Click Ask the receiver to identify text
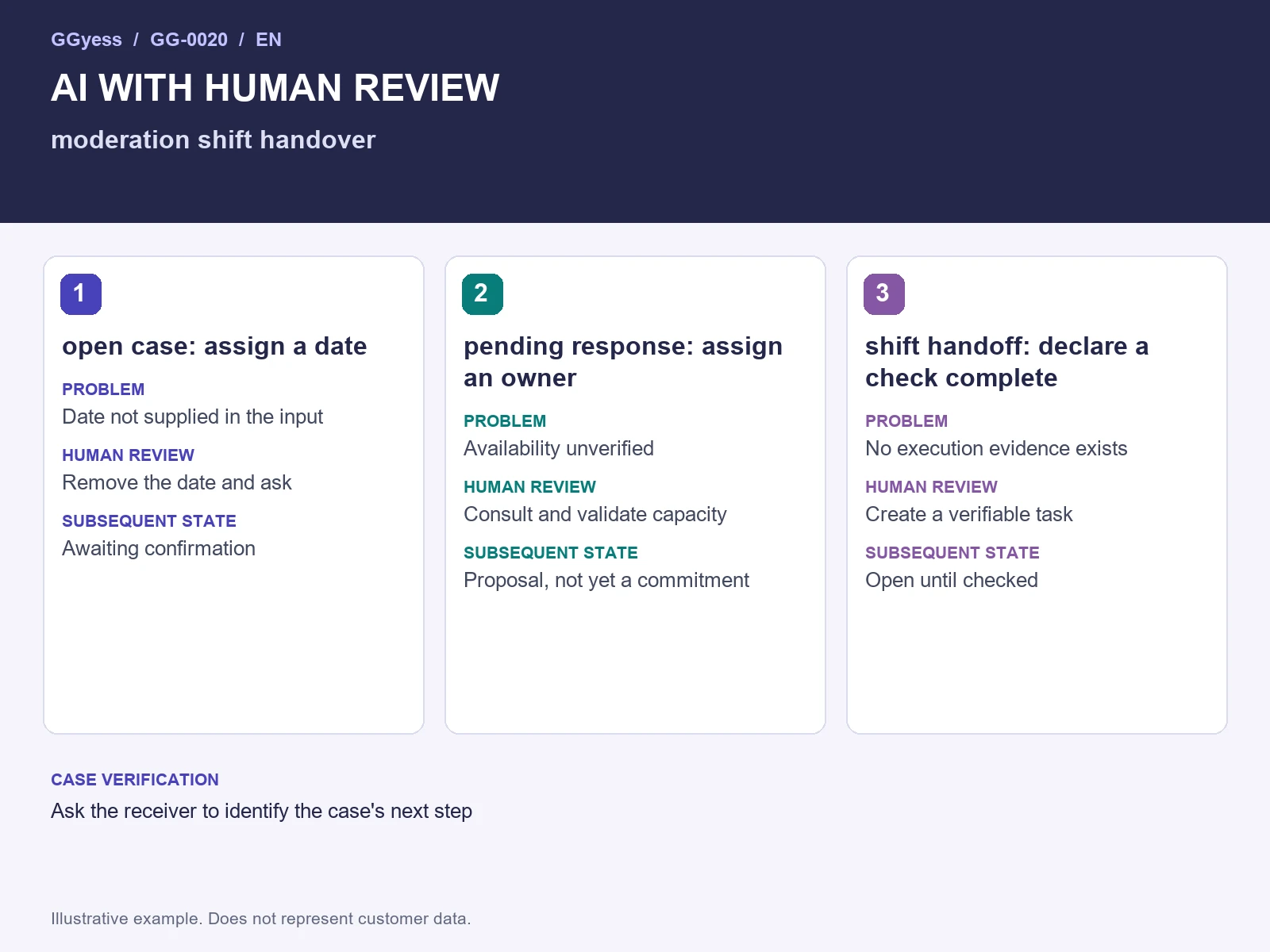The height and width of the screenshot is (952, 1270). (261, 811)
